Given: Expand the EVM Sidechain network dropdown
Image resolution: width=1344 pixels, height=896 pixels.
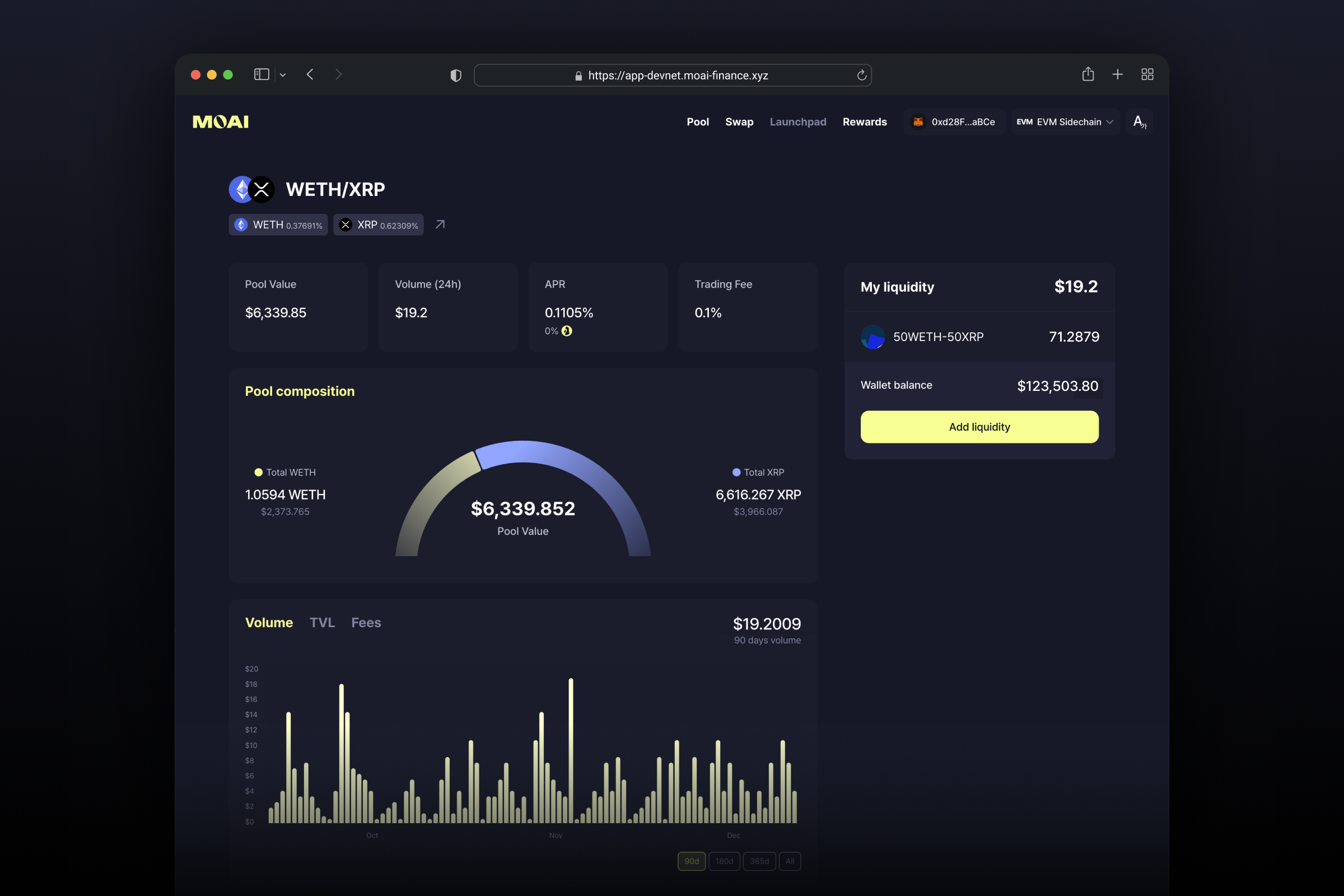Looking at the screenshot, I should click(1065, 122).
